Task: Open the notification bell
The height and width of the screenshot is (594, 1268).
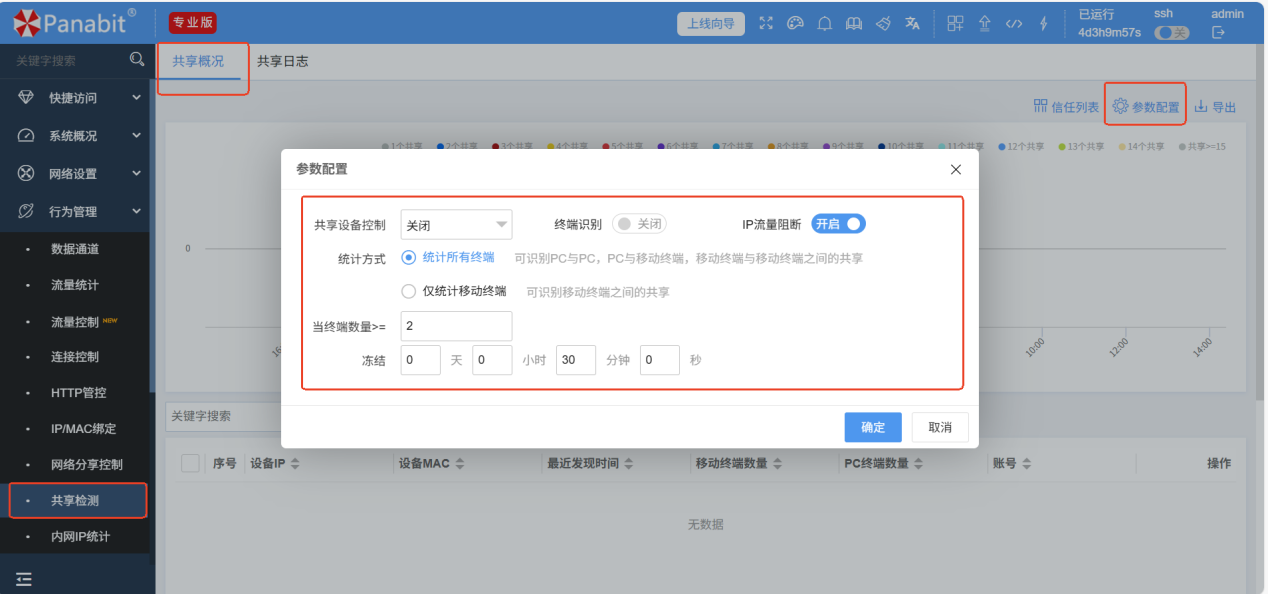Action: point(825,24)
